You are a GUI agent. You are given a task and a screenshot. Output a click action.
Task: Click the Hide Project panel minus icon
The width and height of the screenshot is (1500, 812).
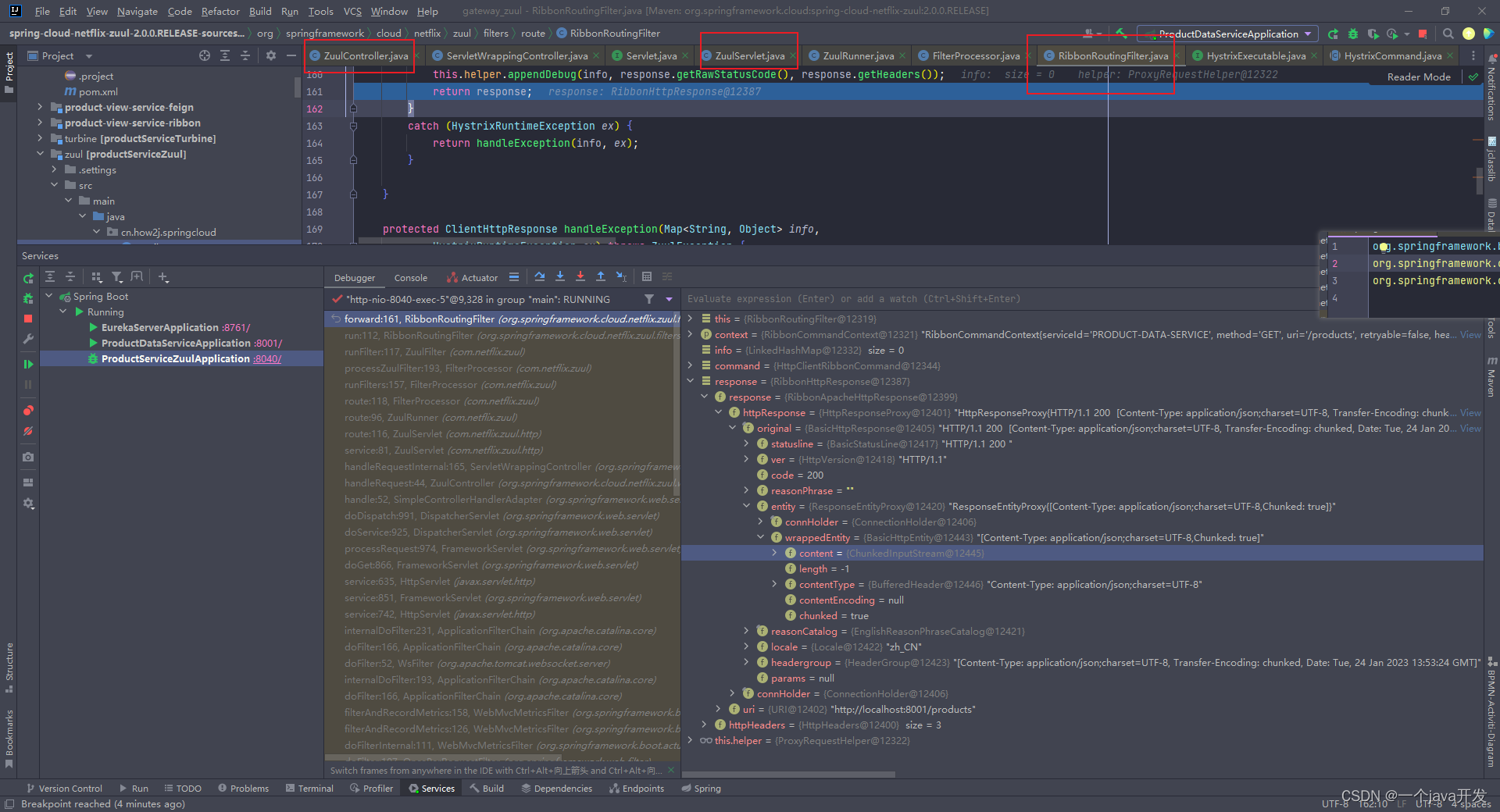(x=291, y=55)
